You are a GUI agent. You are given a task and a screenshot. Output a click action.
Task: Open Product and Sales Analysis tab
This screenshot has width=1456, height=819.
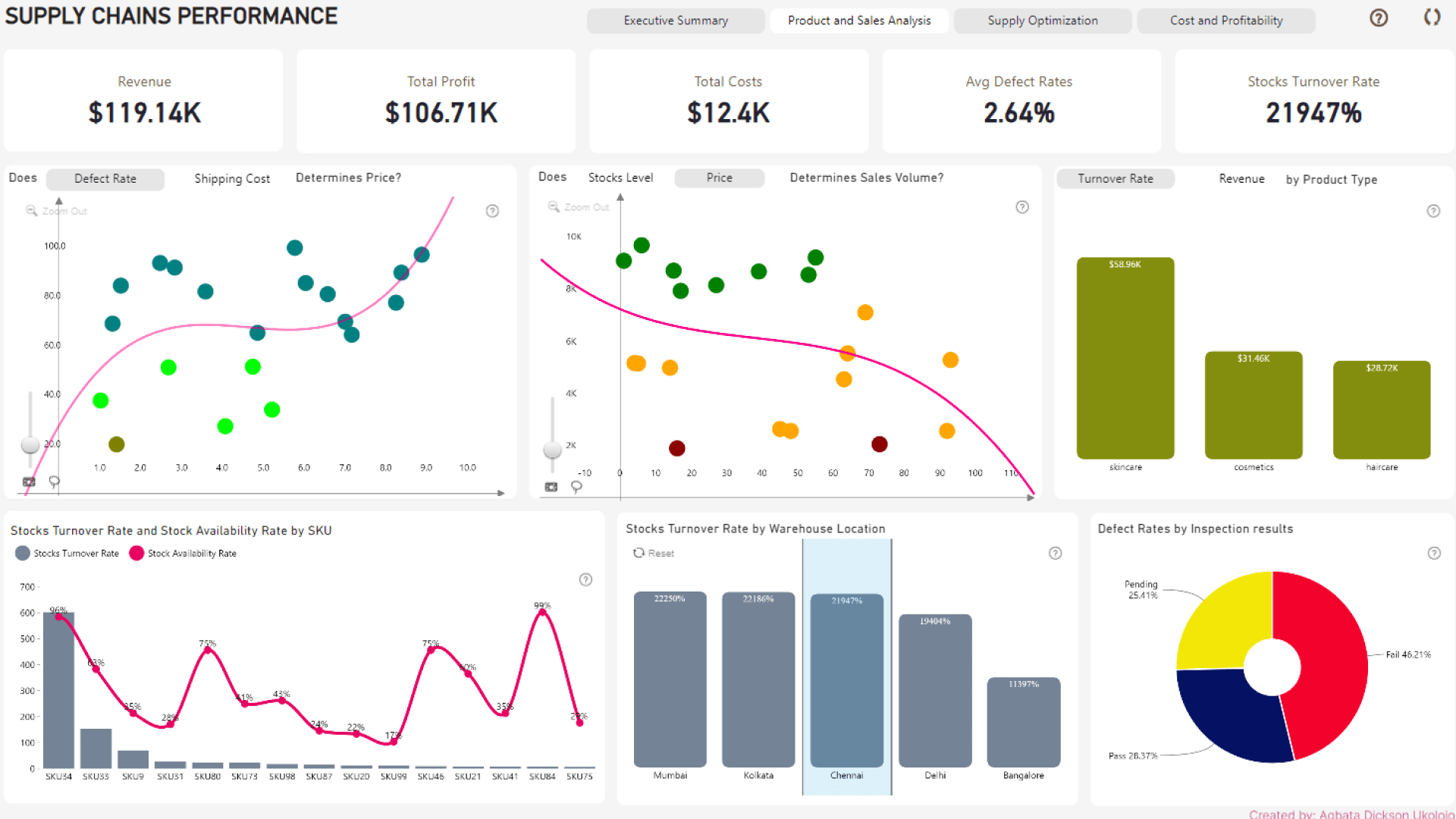tap(859, 20)
